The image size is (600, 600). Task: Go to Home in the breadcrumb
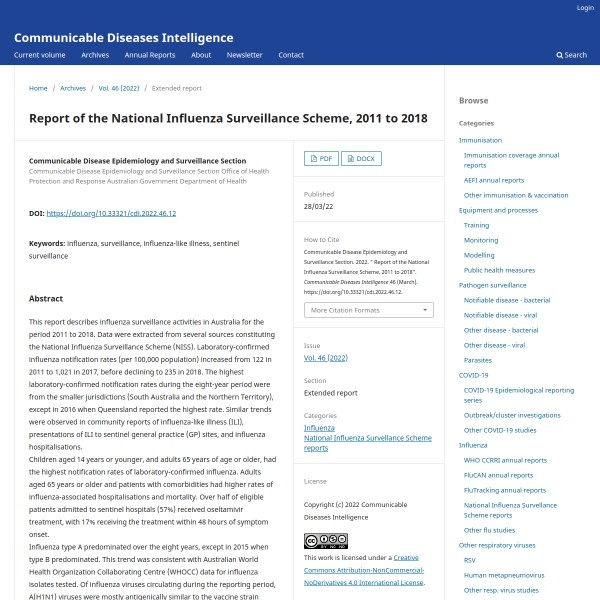pyautogui.click(x=38, y=88)
